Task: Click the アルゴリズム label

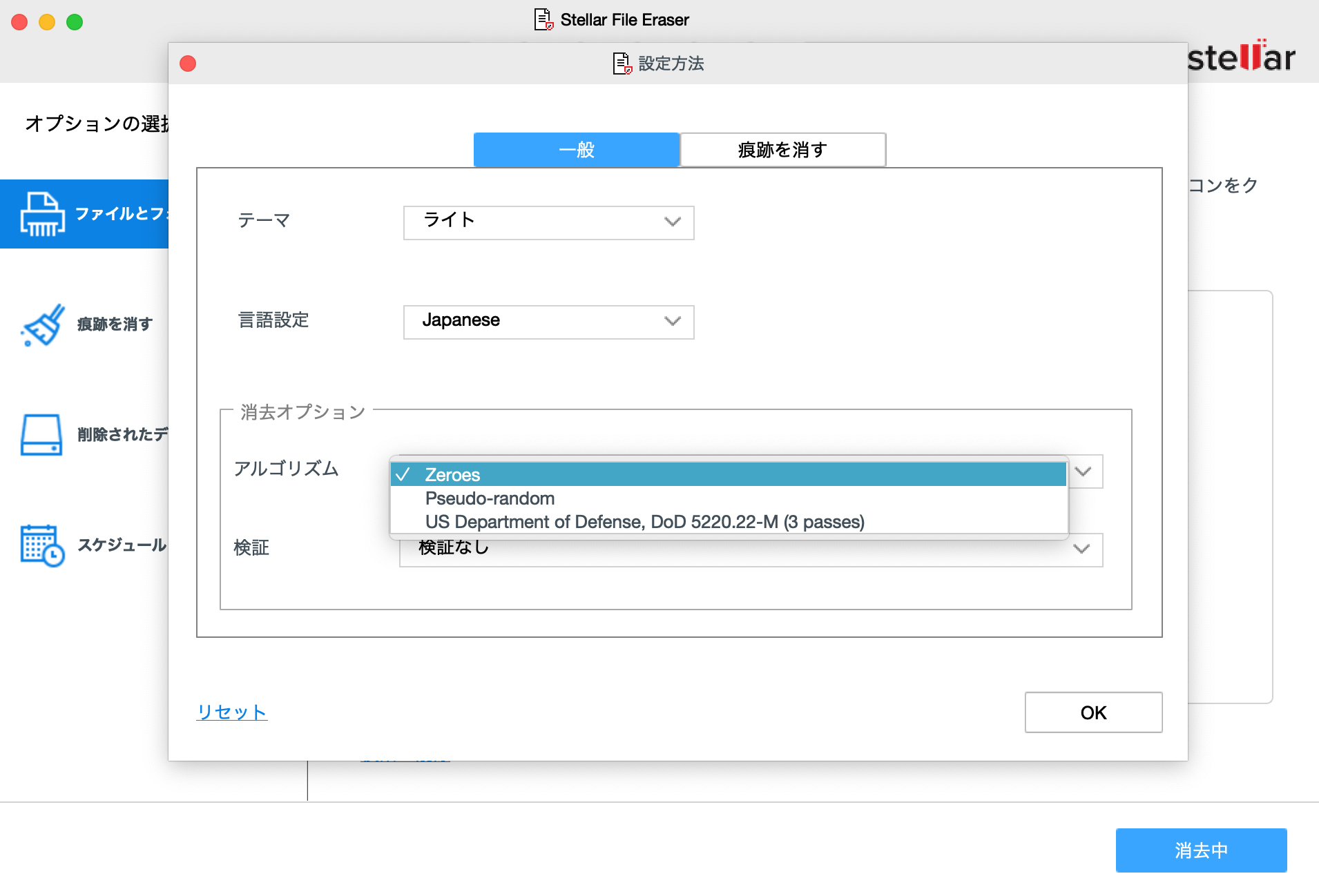Action: click(x=286, y=468)
